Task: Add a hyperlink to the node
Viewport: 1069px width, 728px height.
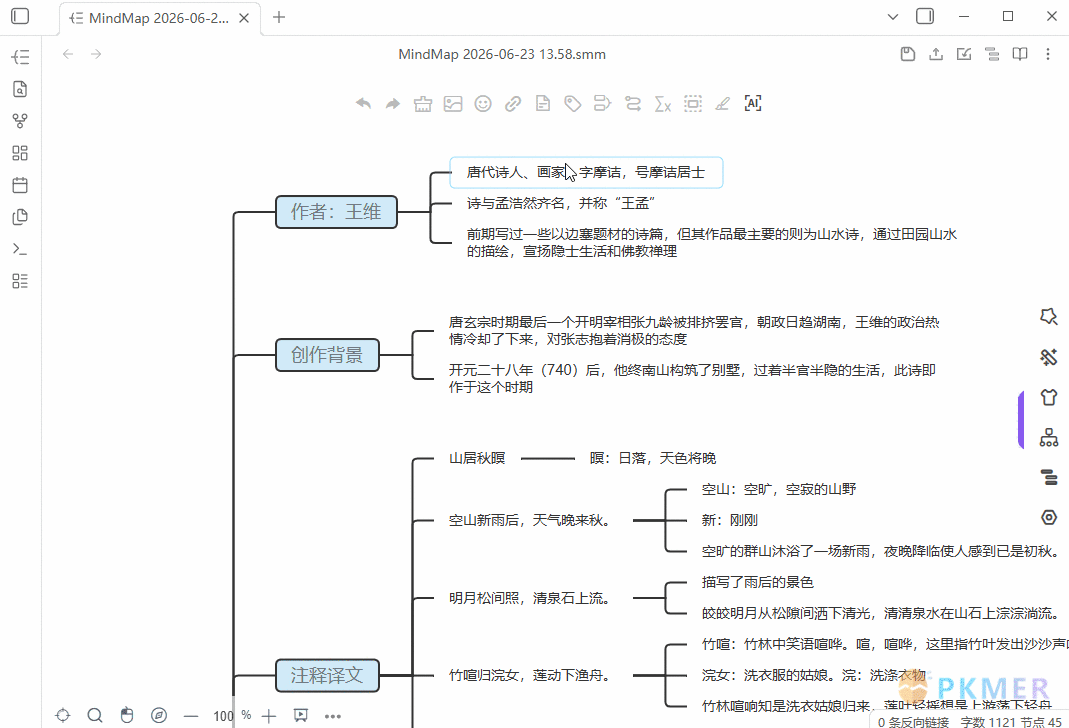Action: click(513, 104)
